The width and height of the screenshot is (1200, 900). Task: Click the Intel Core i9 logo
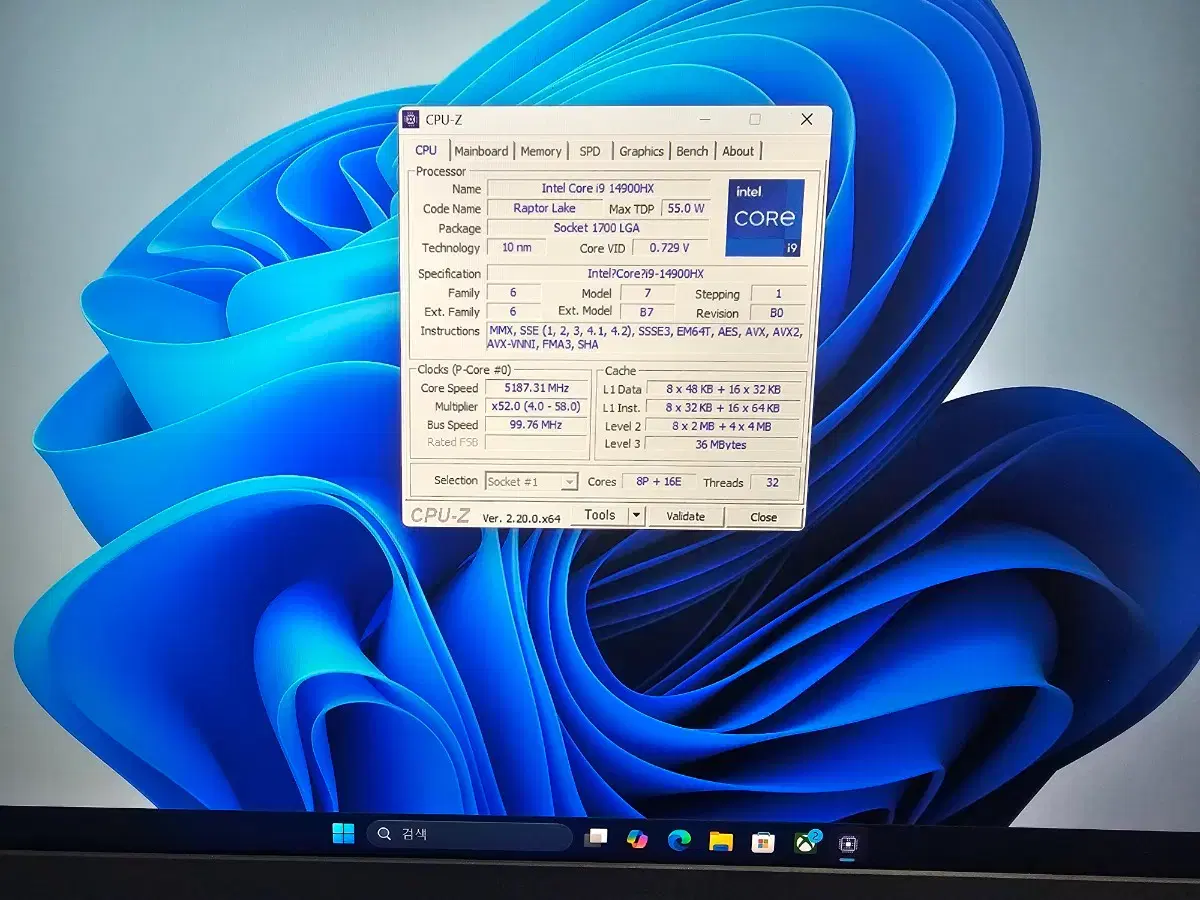click(x=764, y=217)
